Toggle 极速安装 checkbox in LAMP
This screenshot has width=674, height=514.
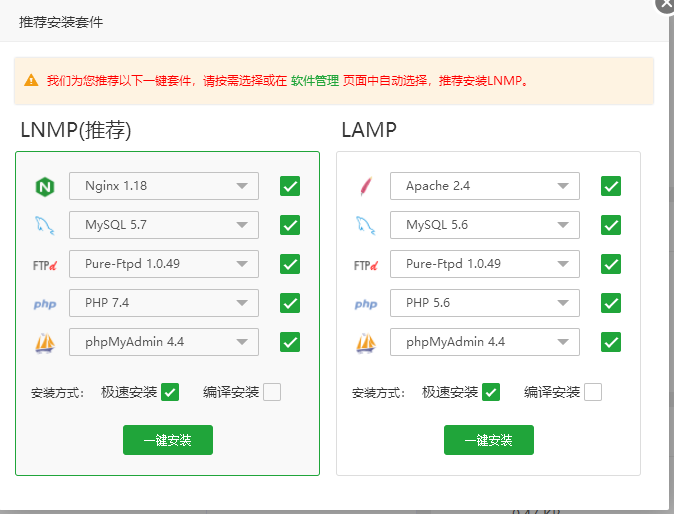[x=491, y=392]
